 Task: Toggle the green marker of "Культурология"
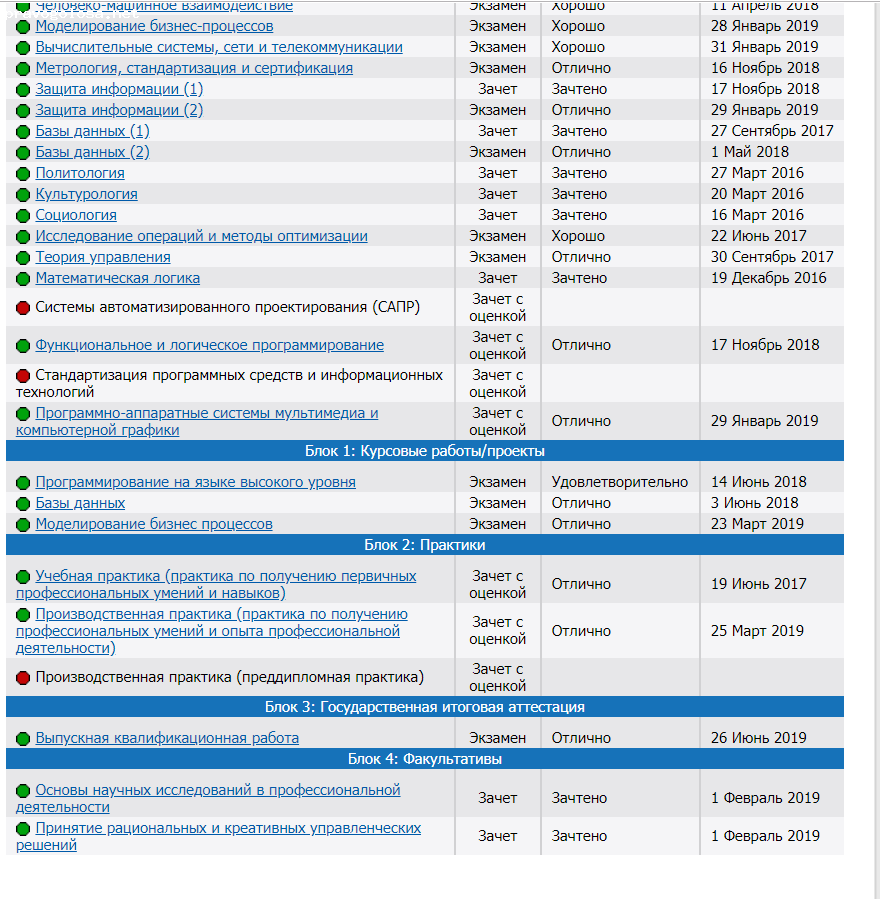pyautogui.click(x=22, y=194)
